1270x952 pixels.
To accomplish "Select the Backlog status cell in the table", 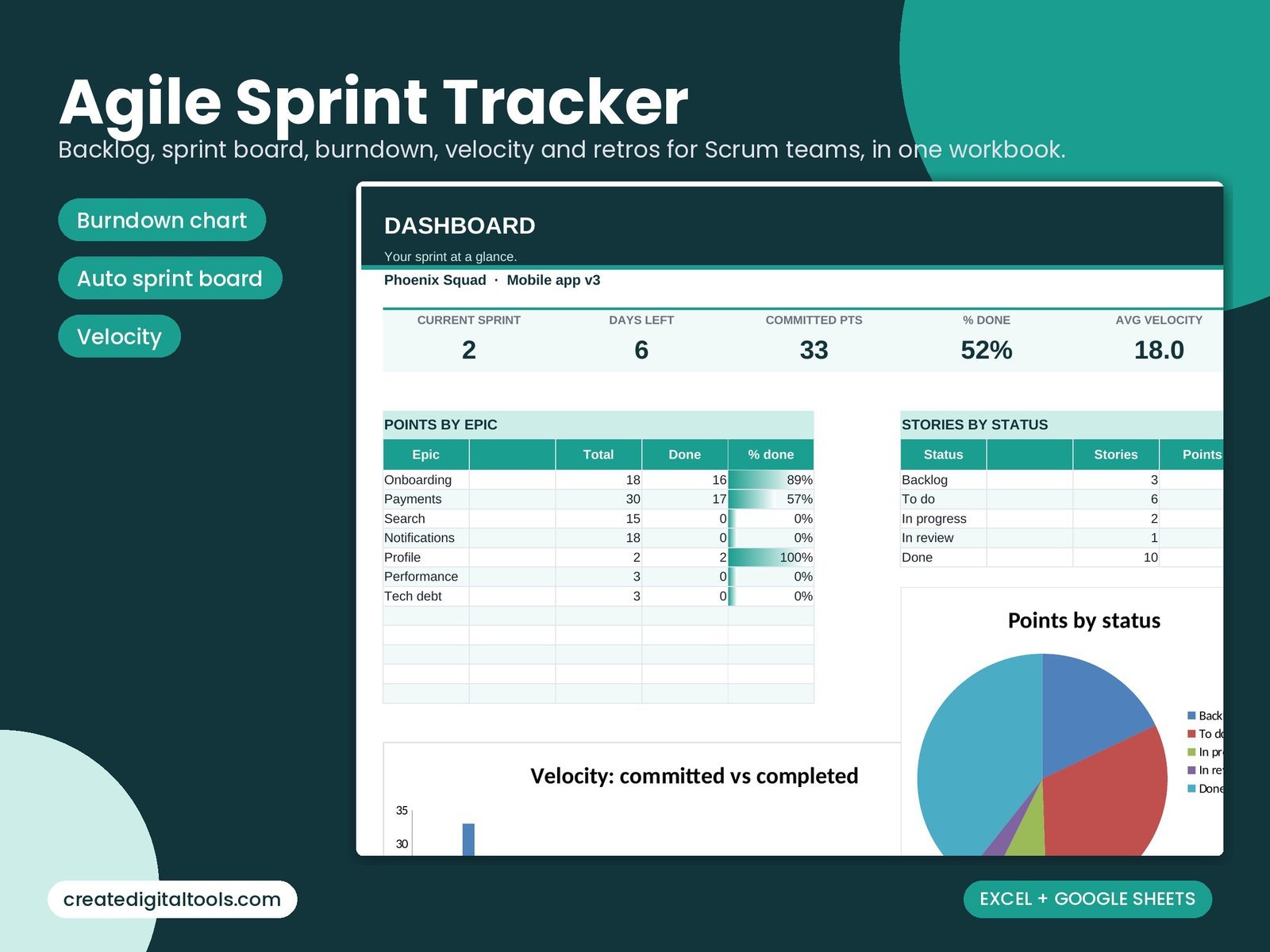I will click(943, 480).
